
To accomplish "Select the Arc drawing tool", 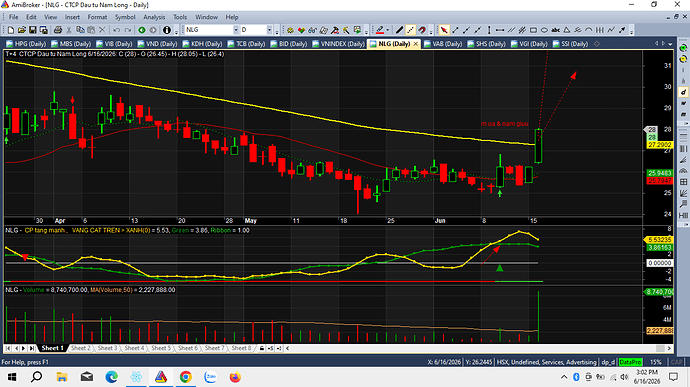I will coord(589,30).
